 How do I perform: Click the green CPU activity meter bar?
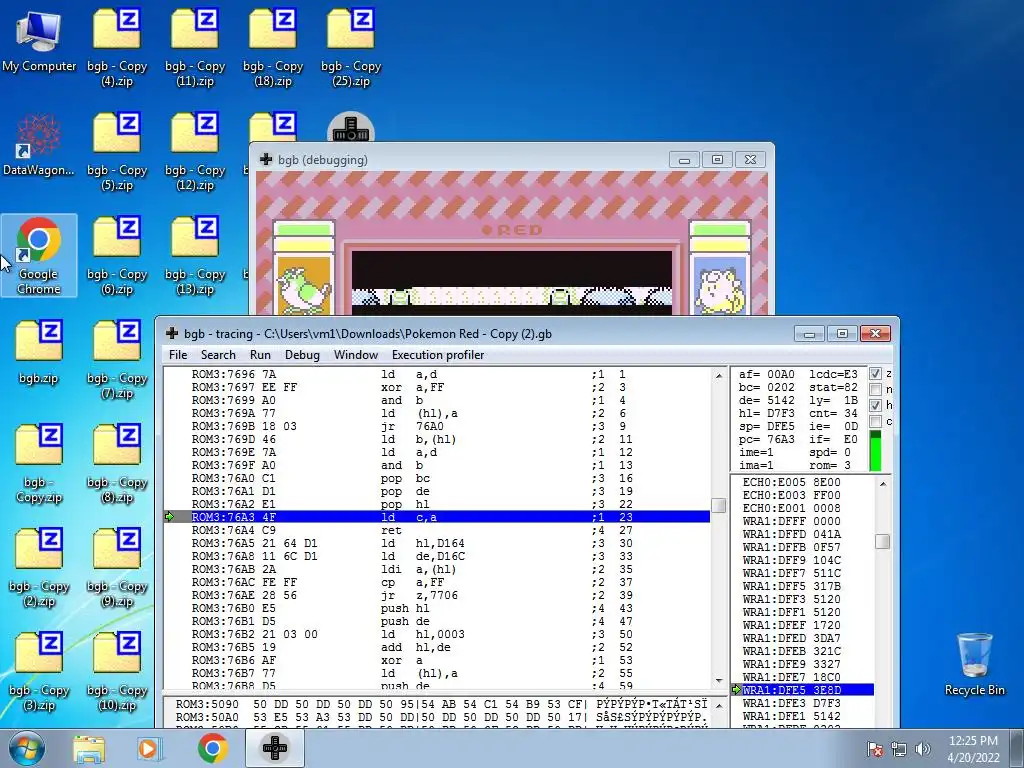pos(875,451)
